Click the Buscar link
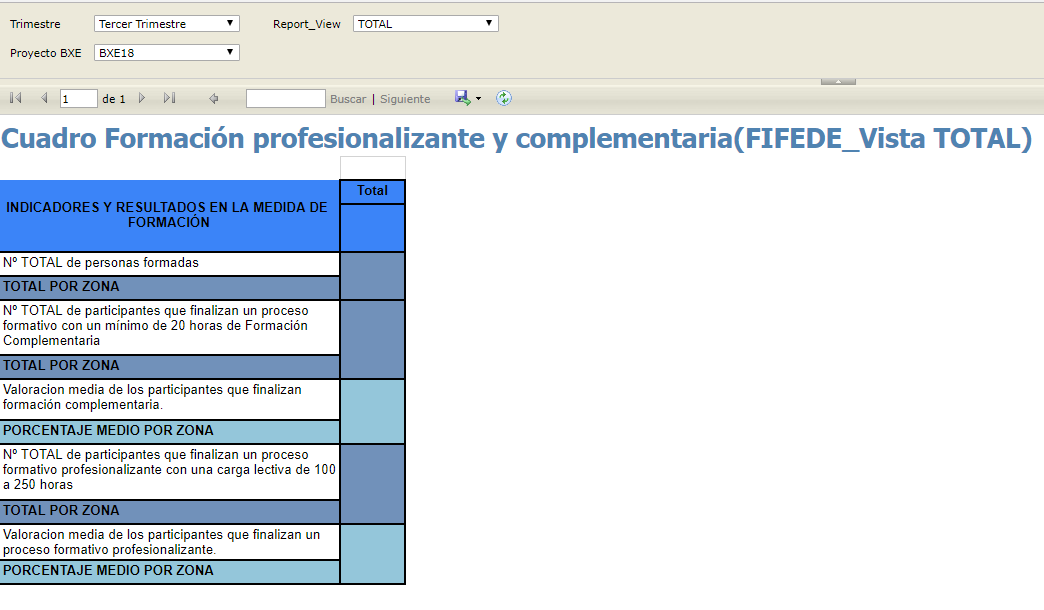The width and height of the screenshot is (1044, 610). point(348,99)
